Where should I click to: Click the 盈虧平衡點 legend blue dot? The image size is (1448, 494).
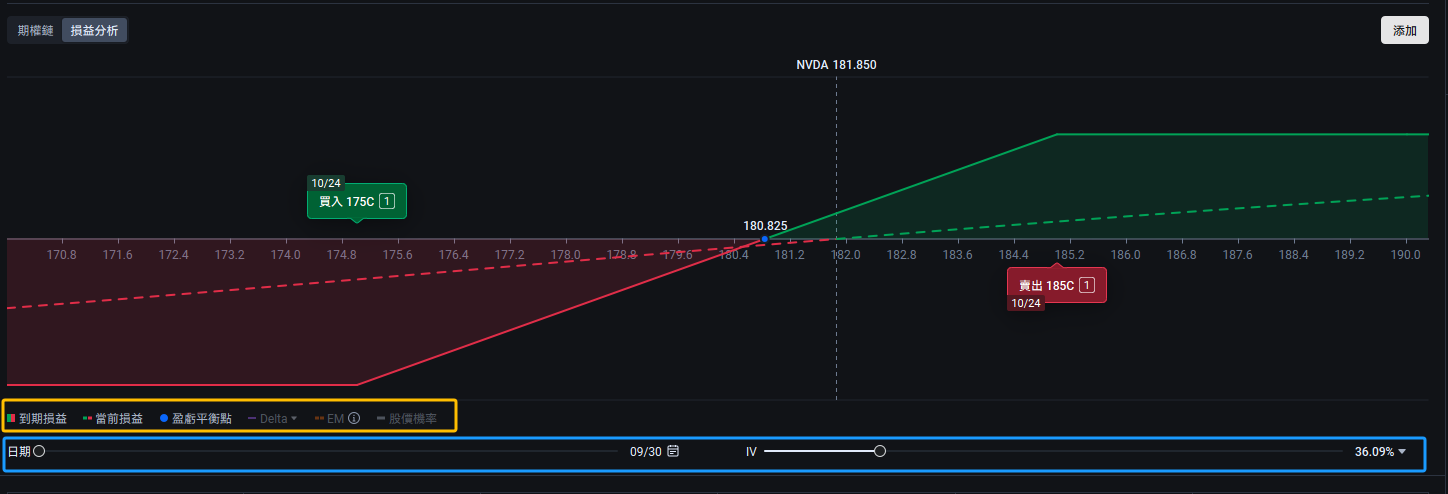(163, 418)
